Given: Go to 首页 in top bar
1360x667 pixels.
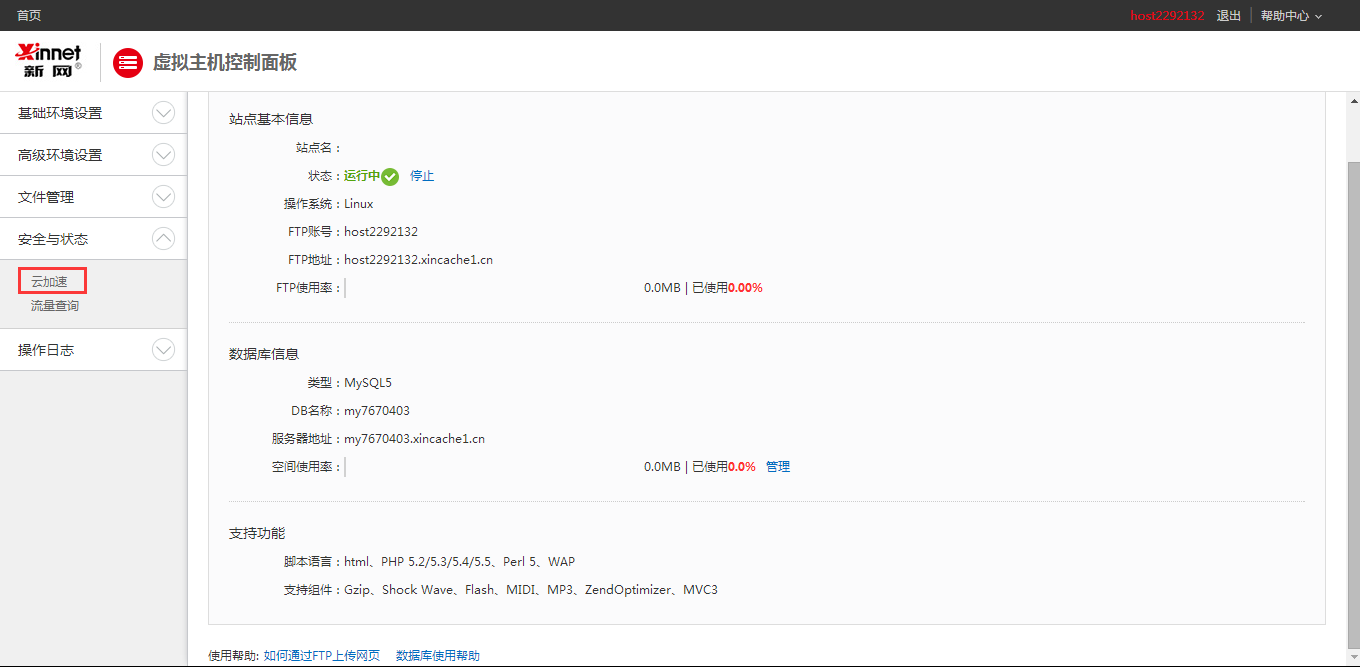Looking at the screenshot, I should tap(29, 16).
